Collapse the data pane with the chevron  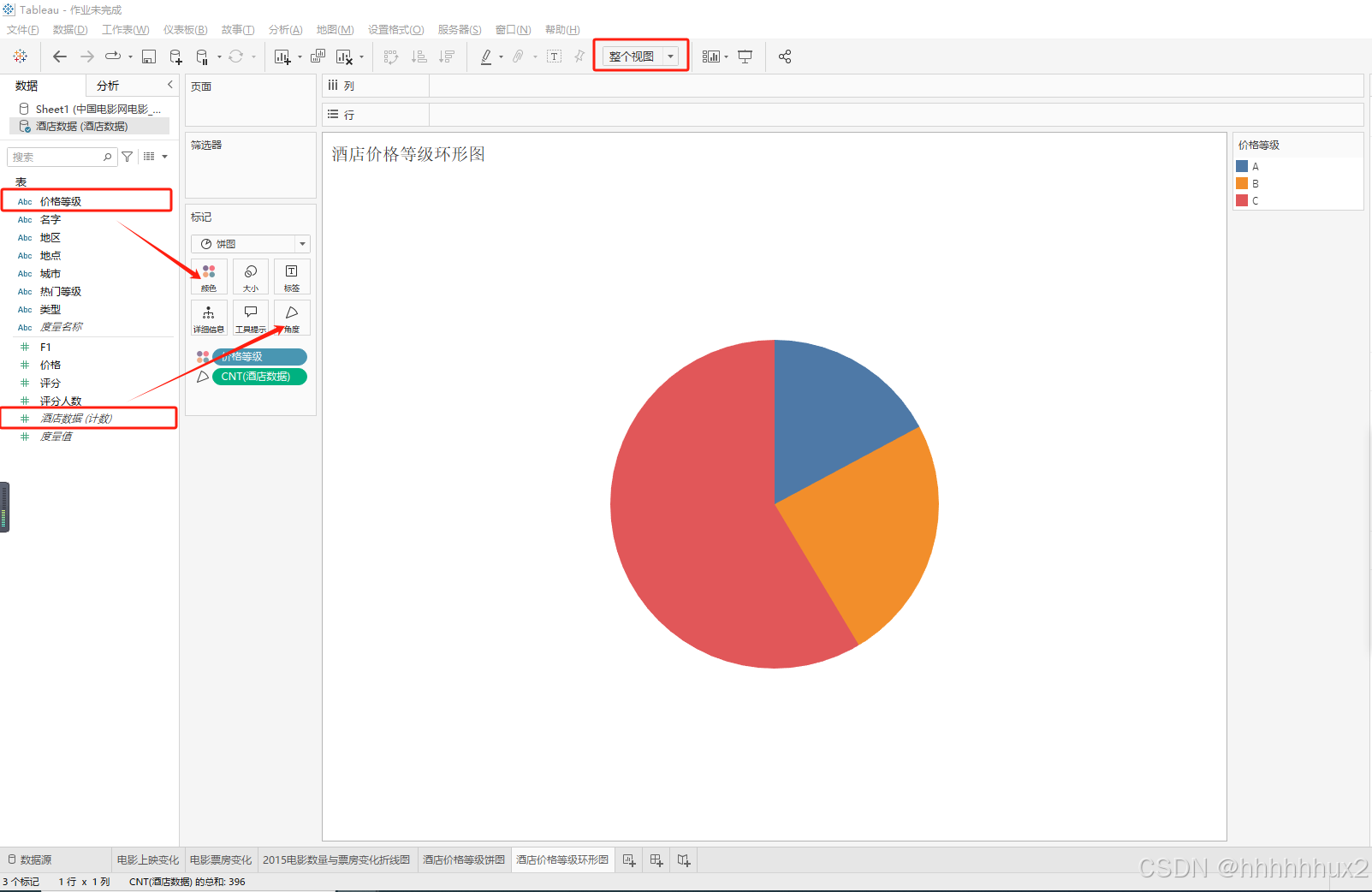click(169, 84)
